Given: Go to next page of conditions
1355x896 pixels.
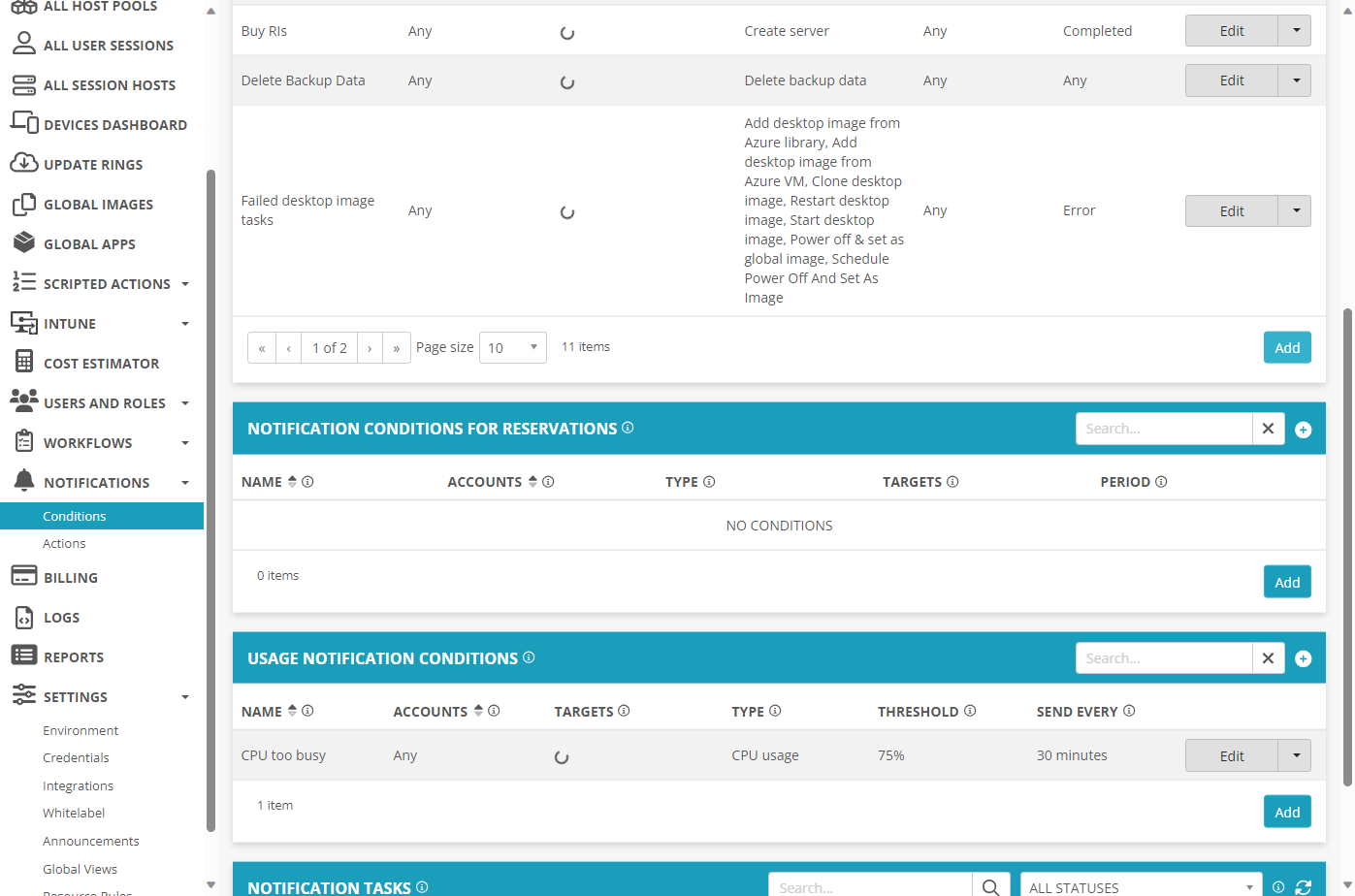Looking at the screenshot, I should click(370, 347).
